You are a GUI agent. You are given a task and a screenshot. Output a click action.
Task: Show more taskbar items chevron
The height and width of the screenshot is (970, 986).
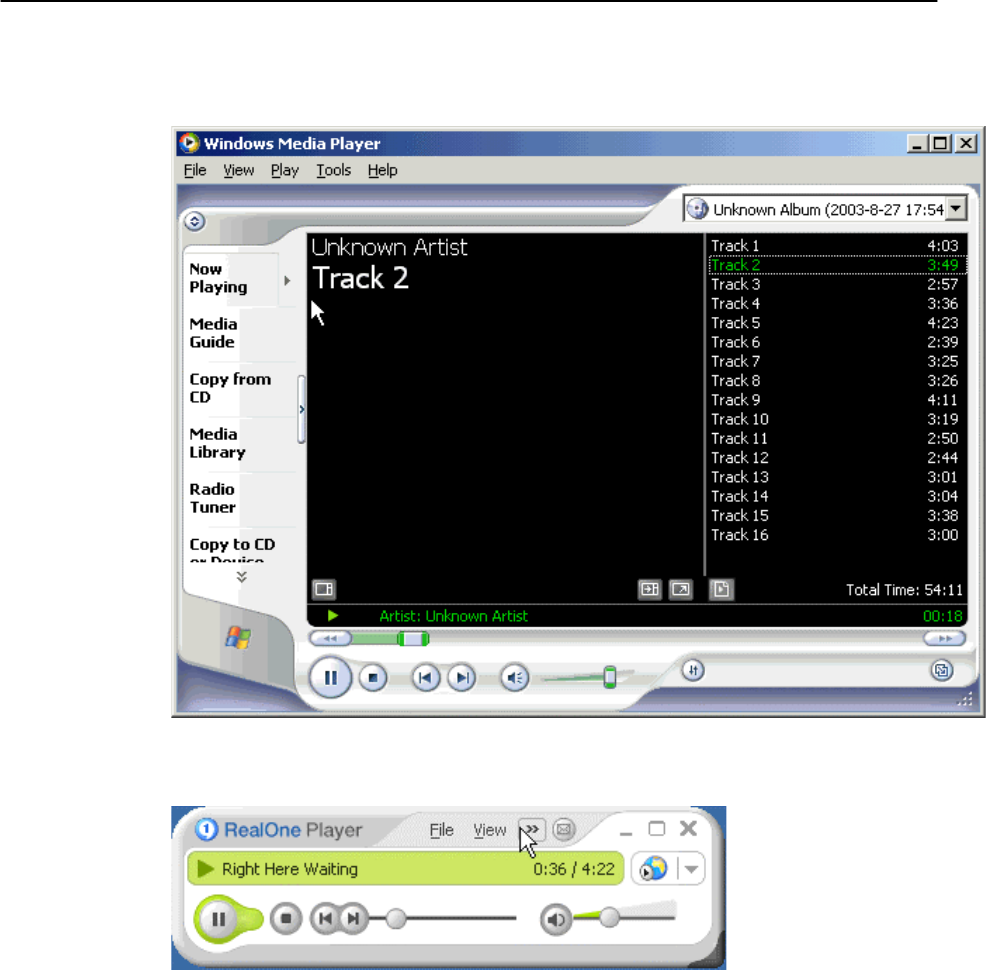pos(241,576)
